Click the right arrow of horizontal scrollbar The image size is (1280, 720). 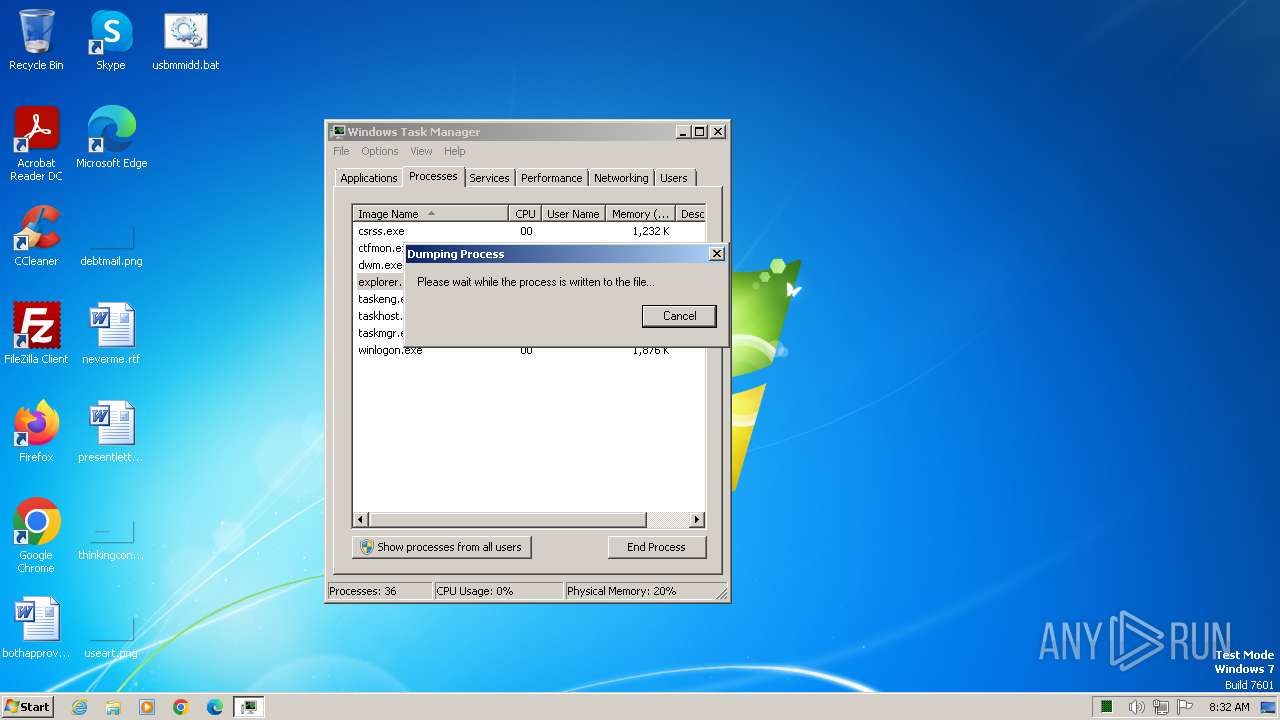pyautogui.click(x=697, y=520)
